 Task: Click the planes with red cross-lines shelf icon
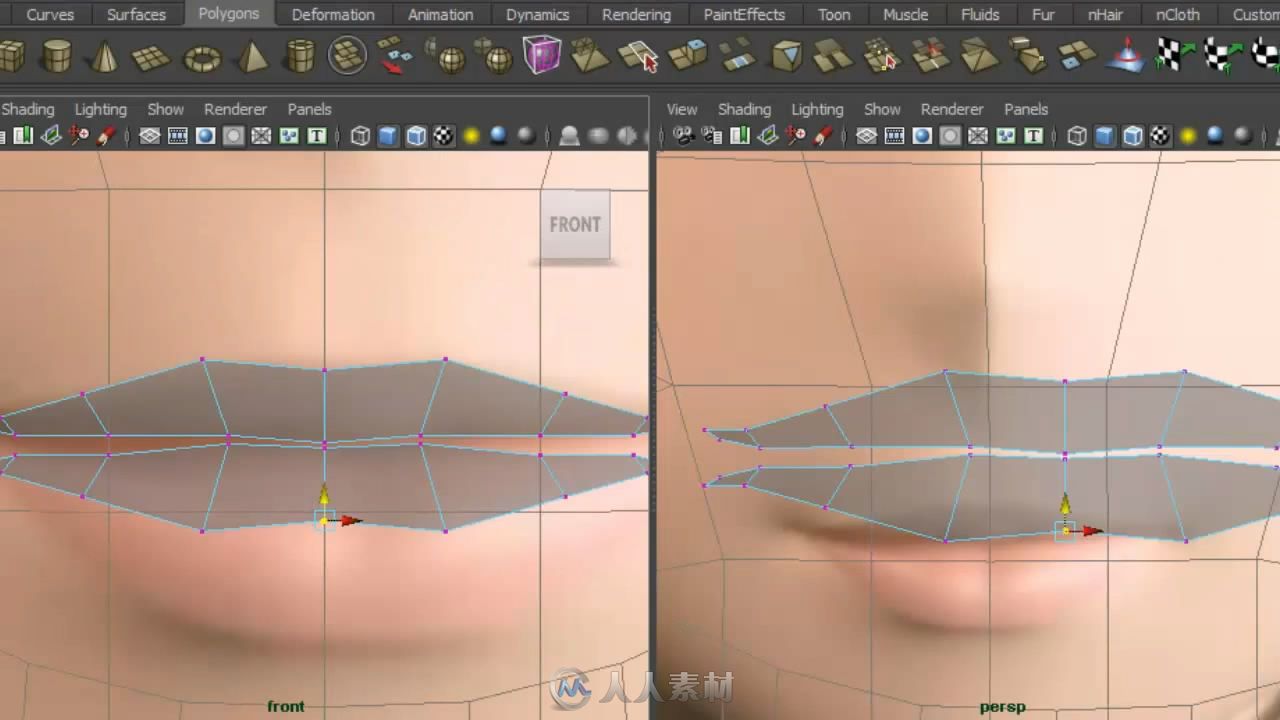[931, 56]
